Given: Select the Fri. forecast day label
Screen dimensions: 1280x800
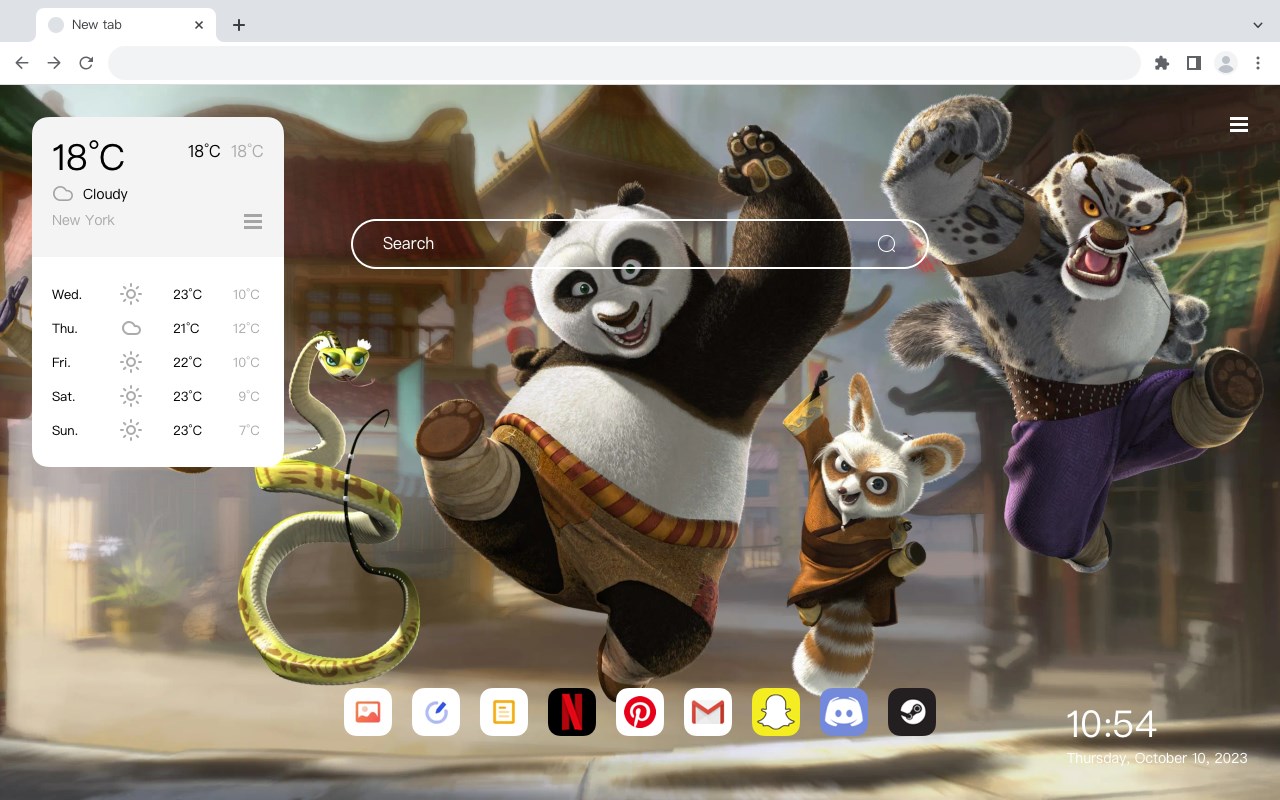Looking at the screenshot, I should point(61,363).
